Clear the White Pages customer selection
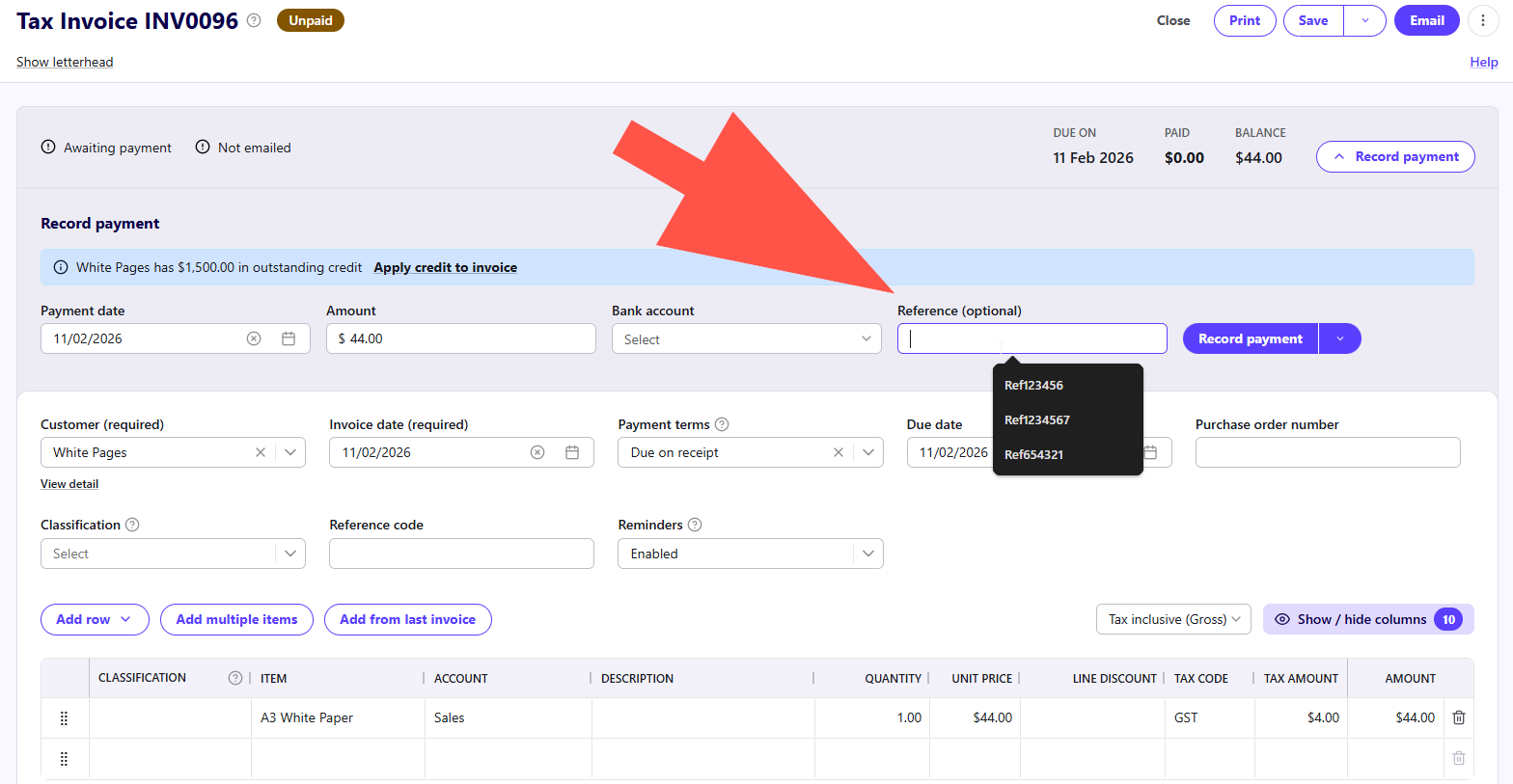The image size is (1513, 784). click(x=261, y=452)
